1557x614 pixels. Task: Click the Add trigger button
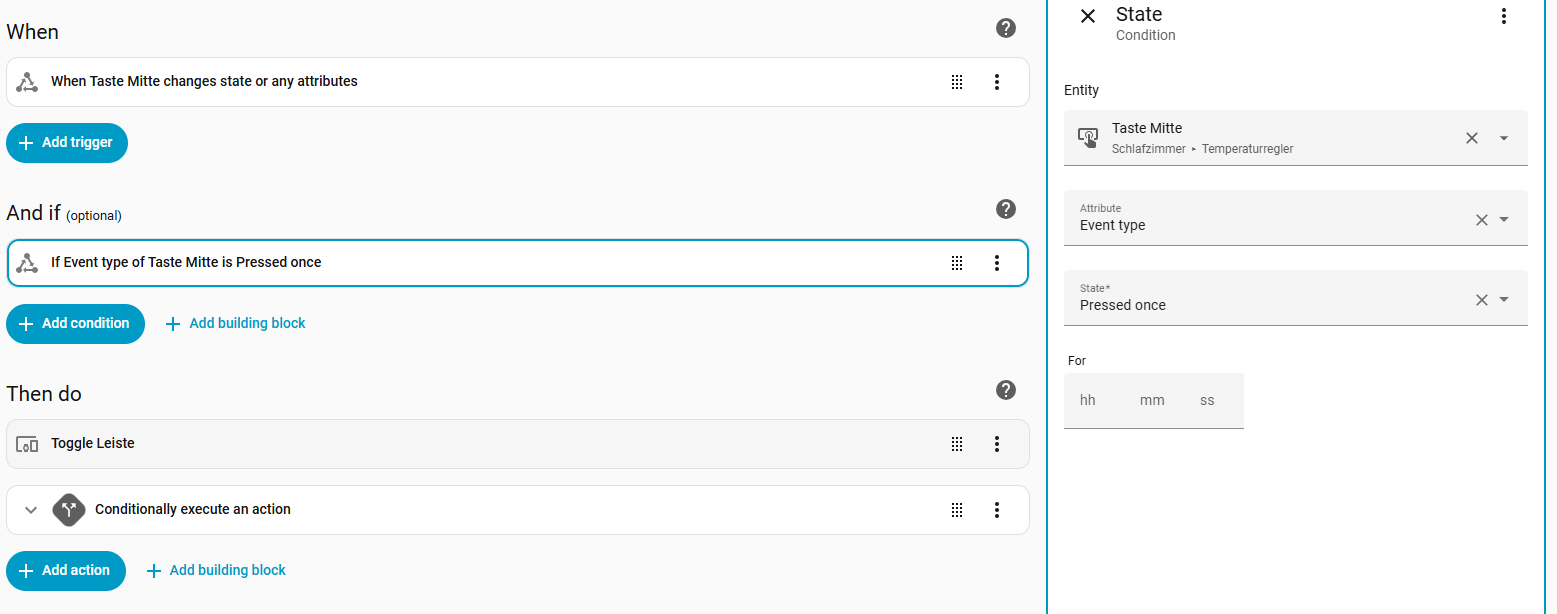click(x=67, y=143)
